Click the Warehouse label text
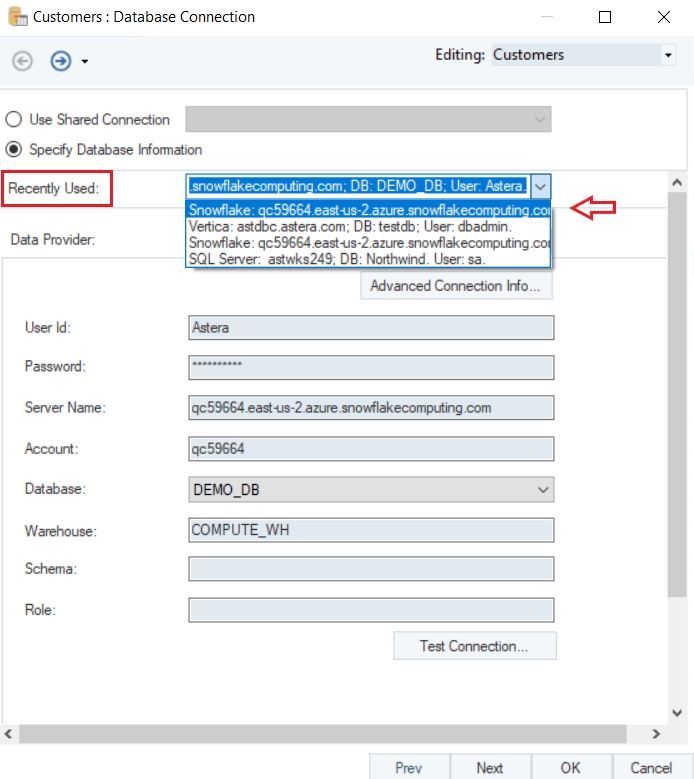 61,531
